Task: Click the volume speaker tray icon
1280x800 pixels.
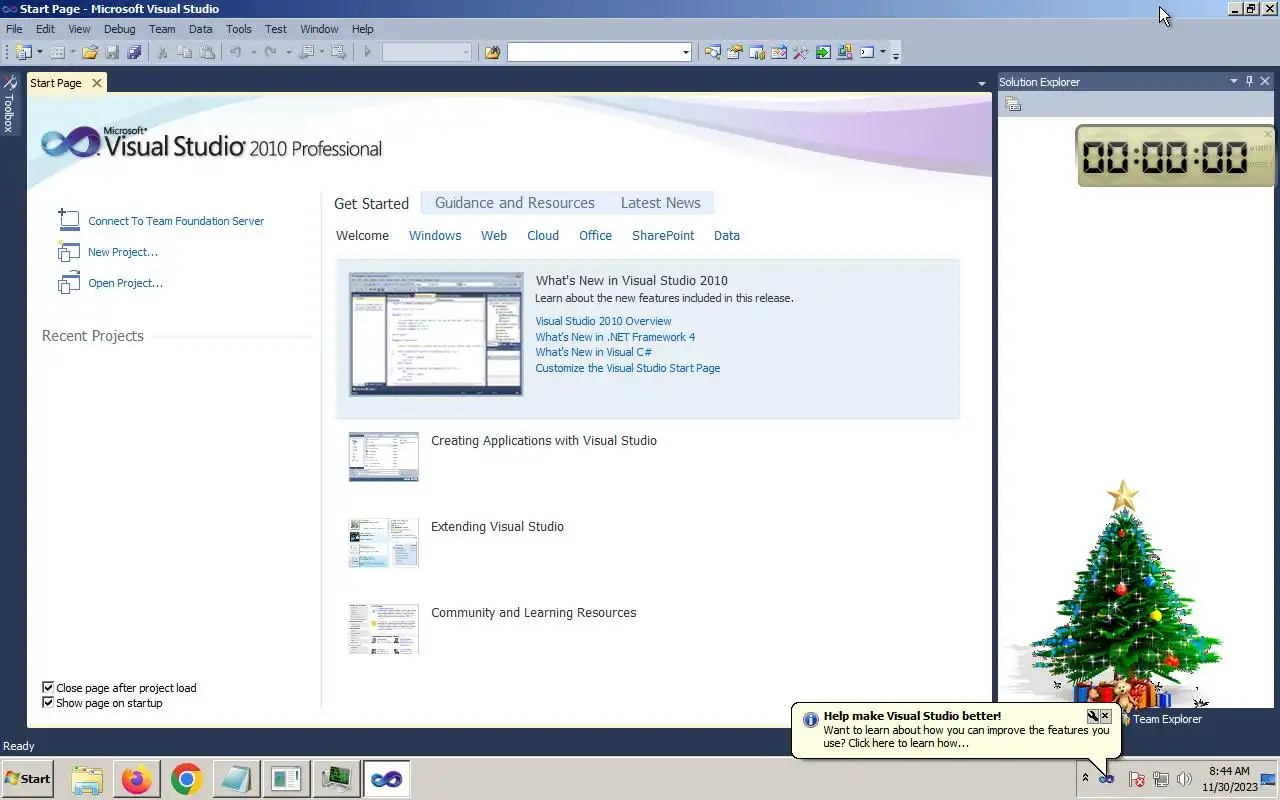Action: pyautogui.click(x=1185, y=779)
